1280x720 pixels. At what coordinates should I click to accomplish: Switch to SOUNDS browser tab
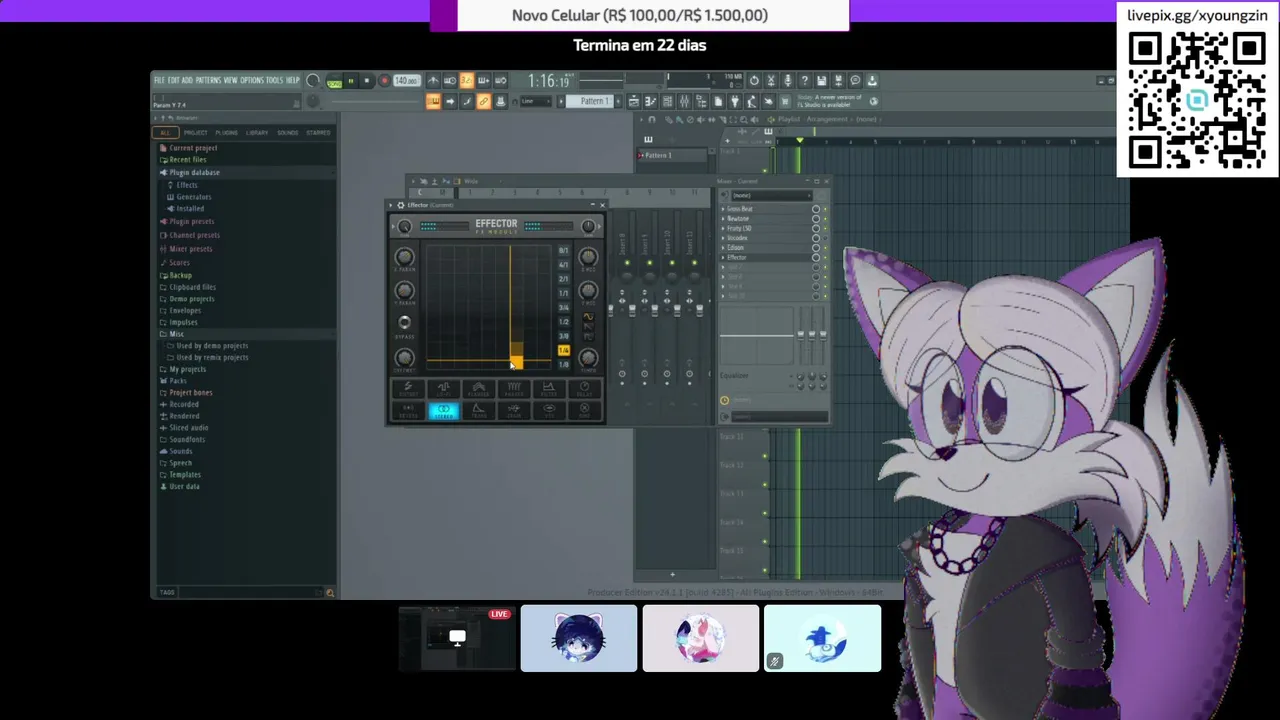click(x=287, y=132)
